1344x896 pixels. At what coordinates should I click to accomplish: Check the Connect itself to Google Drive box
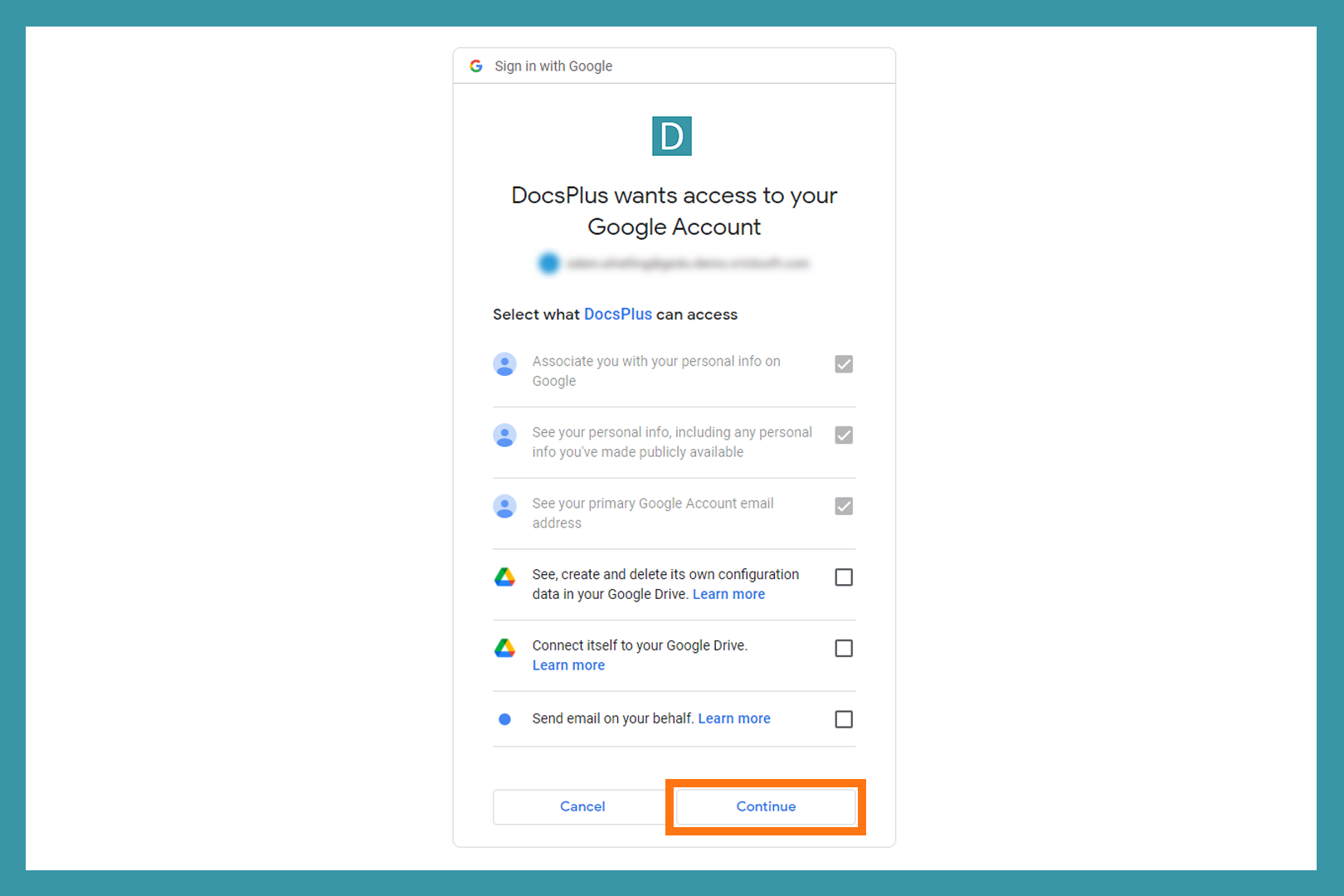point(844,648)
